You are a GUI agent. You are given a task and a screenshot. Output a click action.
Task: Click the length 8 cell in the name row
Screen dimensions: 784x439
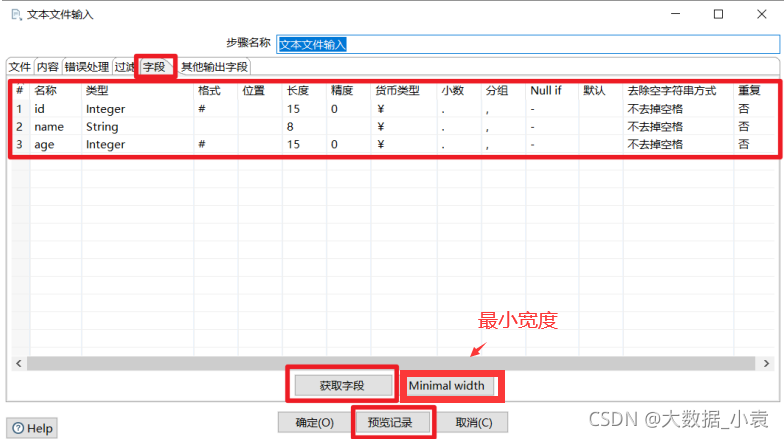[x=304, y=126]
